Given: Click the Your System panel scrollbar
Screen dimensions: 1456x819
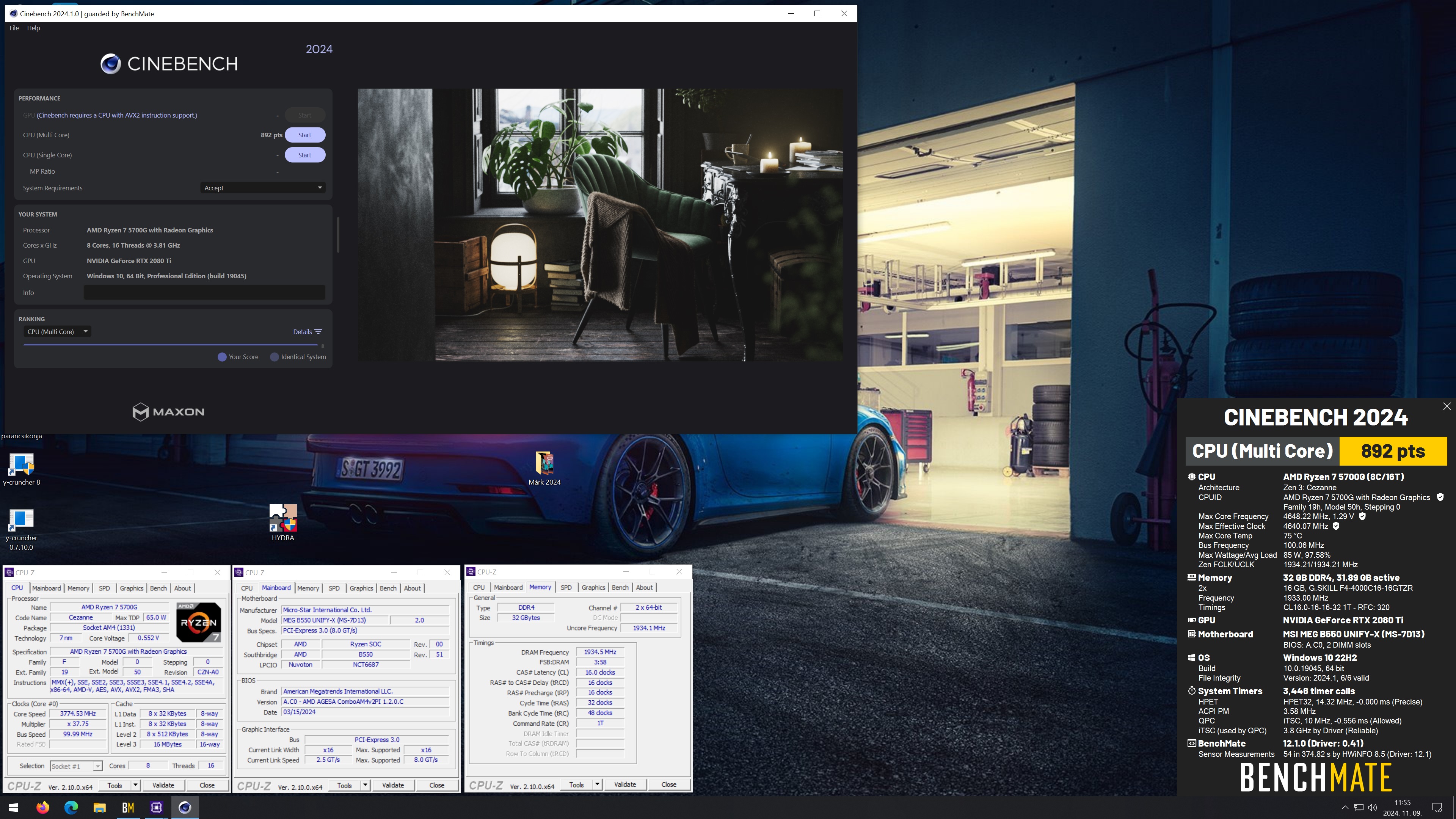Looking at the screenshot, I should (x=338, y=235).
